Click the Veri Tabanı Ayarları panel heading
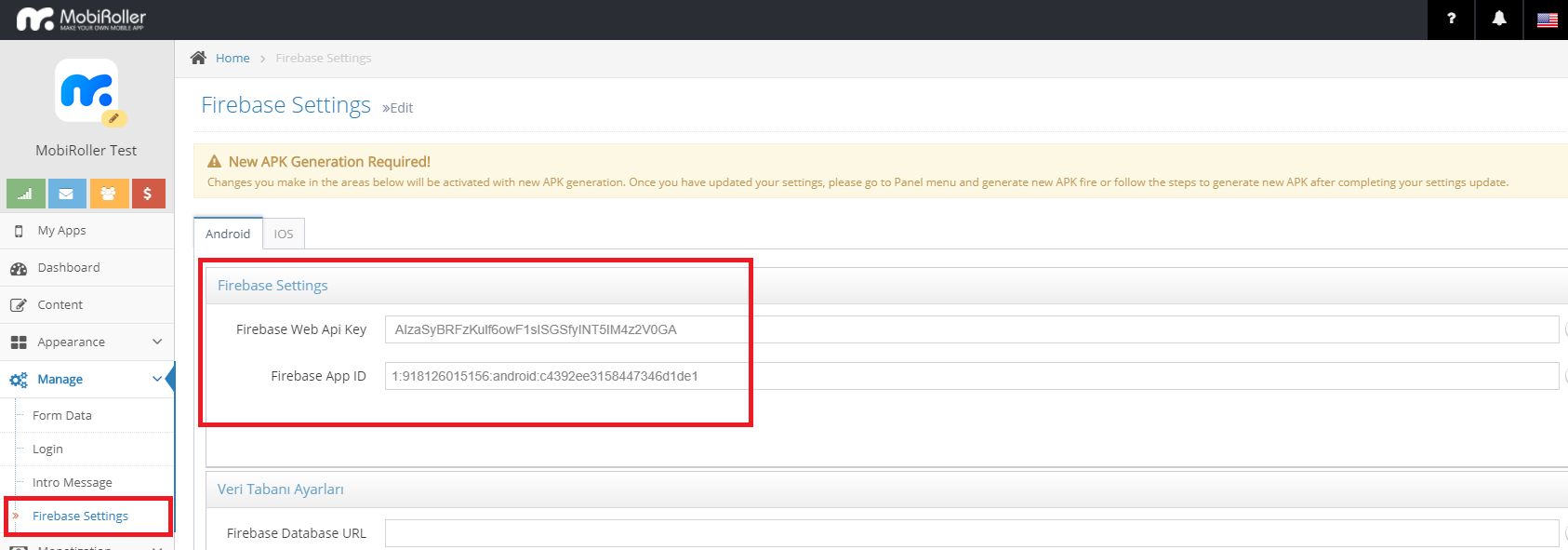The height and width of the screenshot is (550, 1568). [x=281, y=490]
